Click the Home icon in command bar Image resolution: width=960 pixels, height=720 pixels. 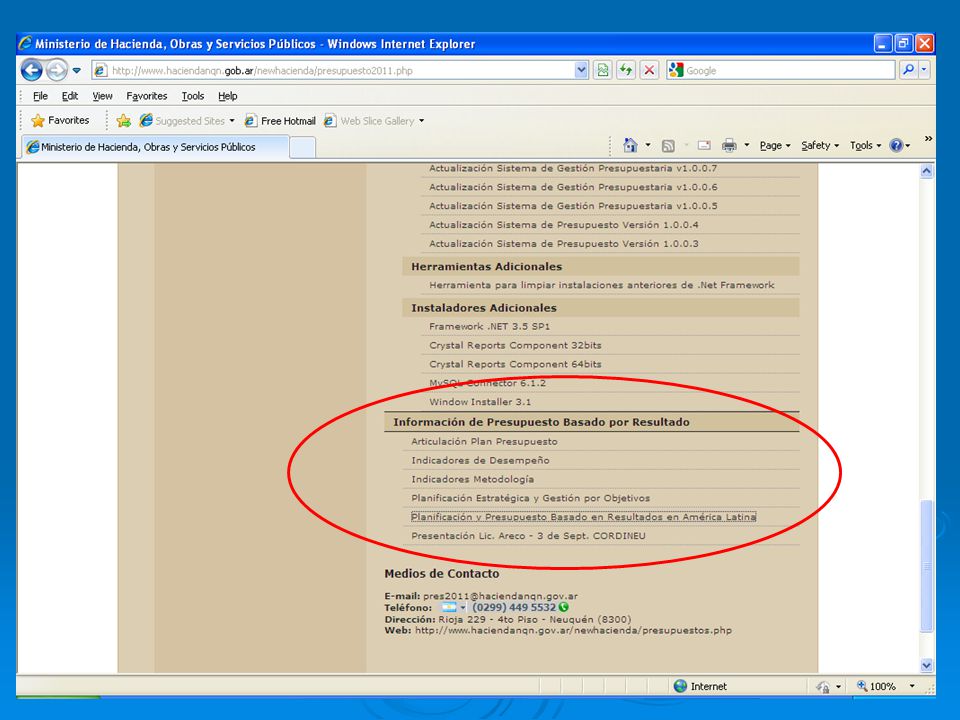(630, 145)
